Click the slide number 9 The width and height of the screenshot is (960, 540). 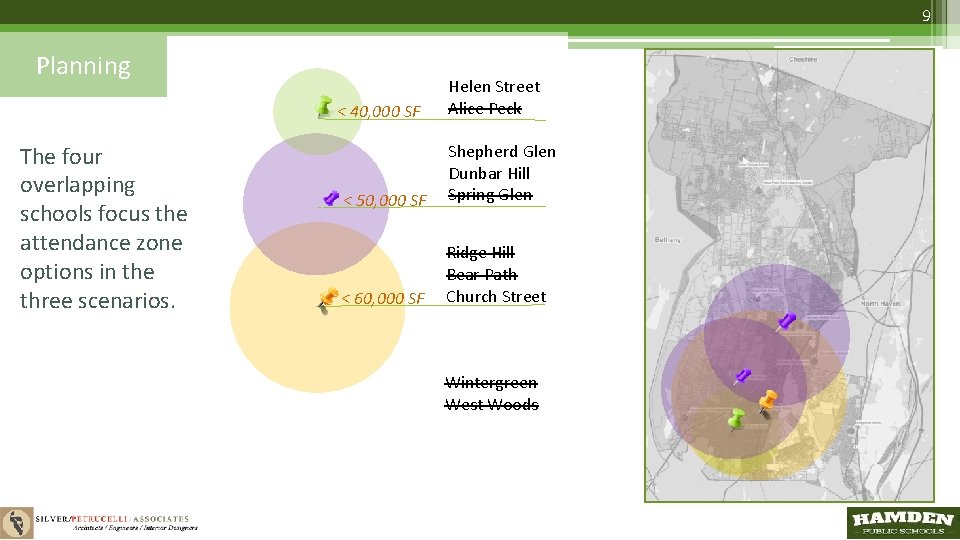coord(926,15)
